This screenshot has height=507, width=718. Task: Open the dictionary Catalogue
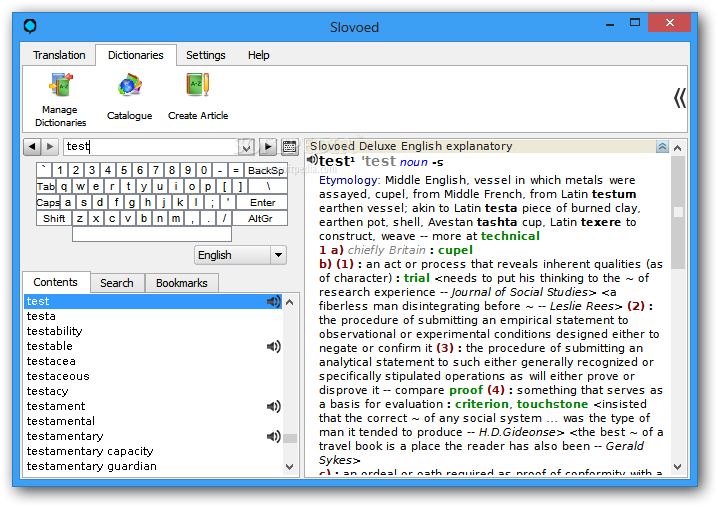coord(130,97)
